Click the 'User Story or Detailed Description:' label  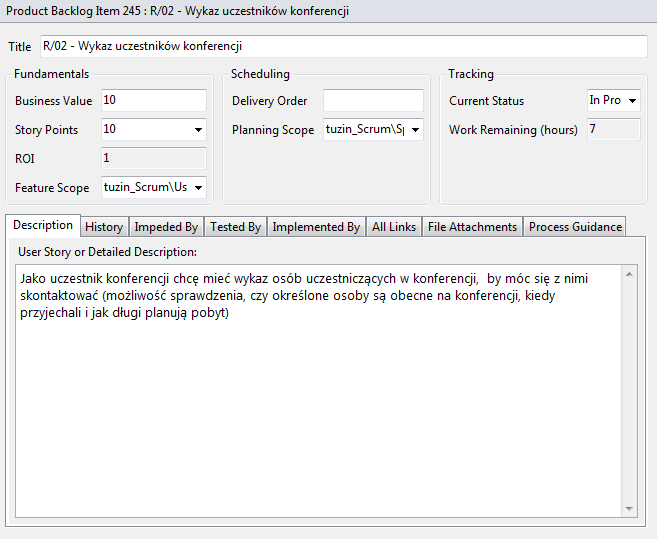tap(107, 252)
